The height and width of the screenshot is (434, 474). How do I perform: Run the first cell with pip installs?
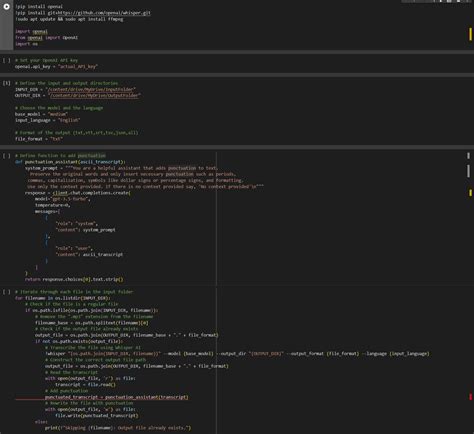(6, 6)
